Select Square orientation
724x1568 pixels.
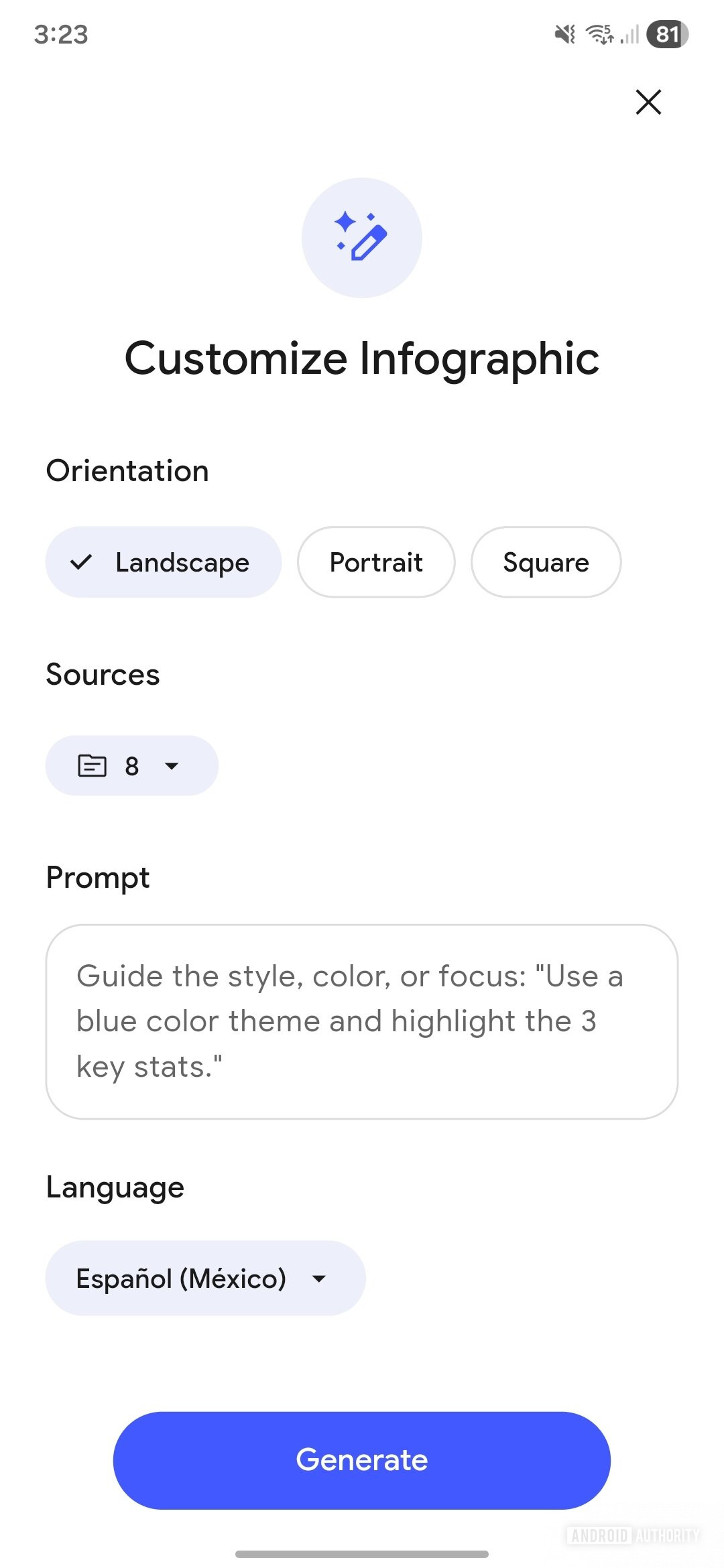coord(546,562)
